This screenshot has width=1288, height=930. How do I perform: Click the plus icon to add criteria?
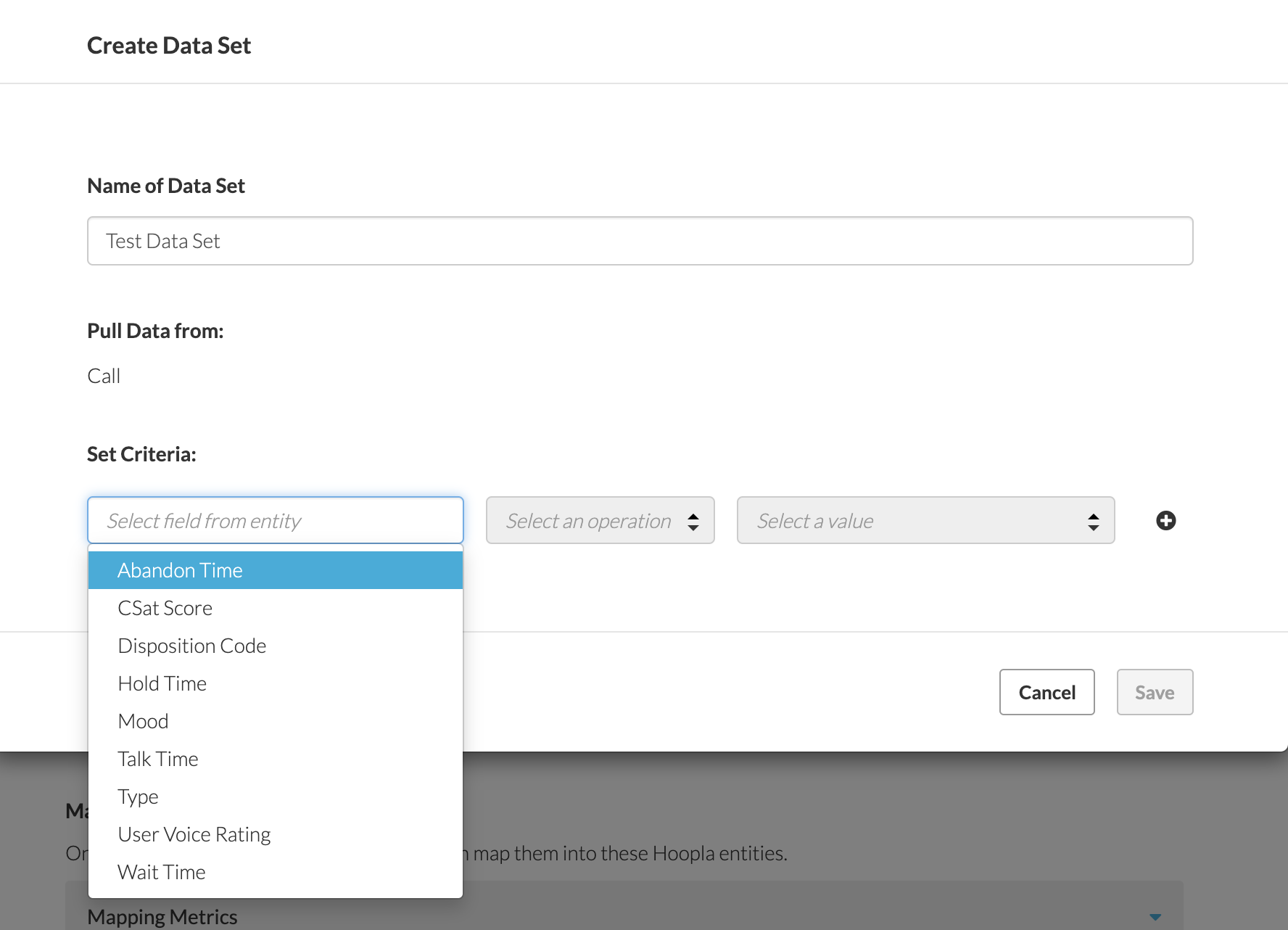coord(1165,520)
